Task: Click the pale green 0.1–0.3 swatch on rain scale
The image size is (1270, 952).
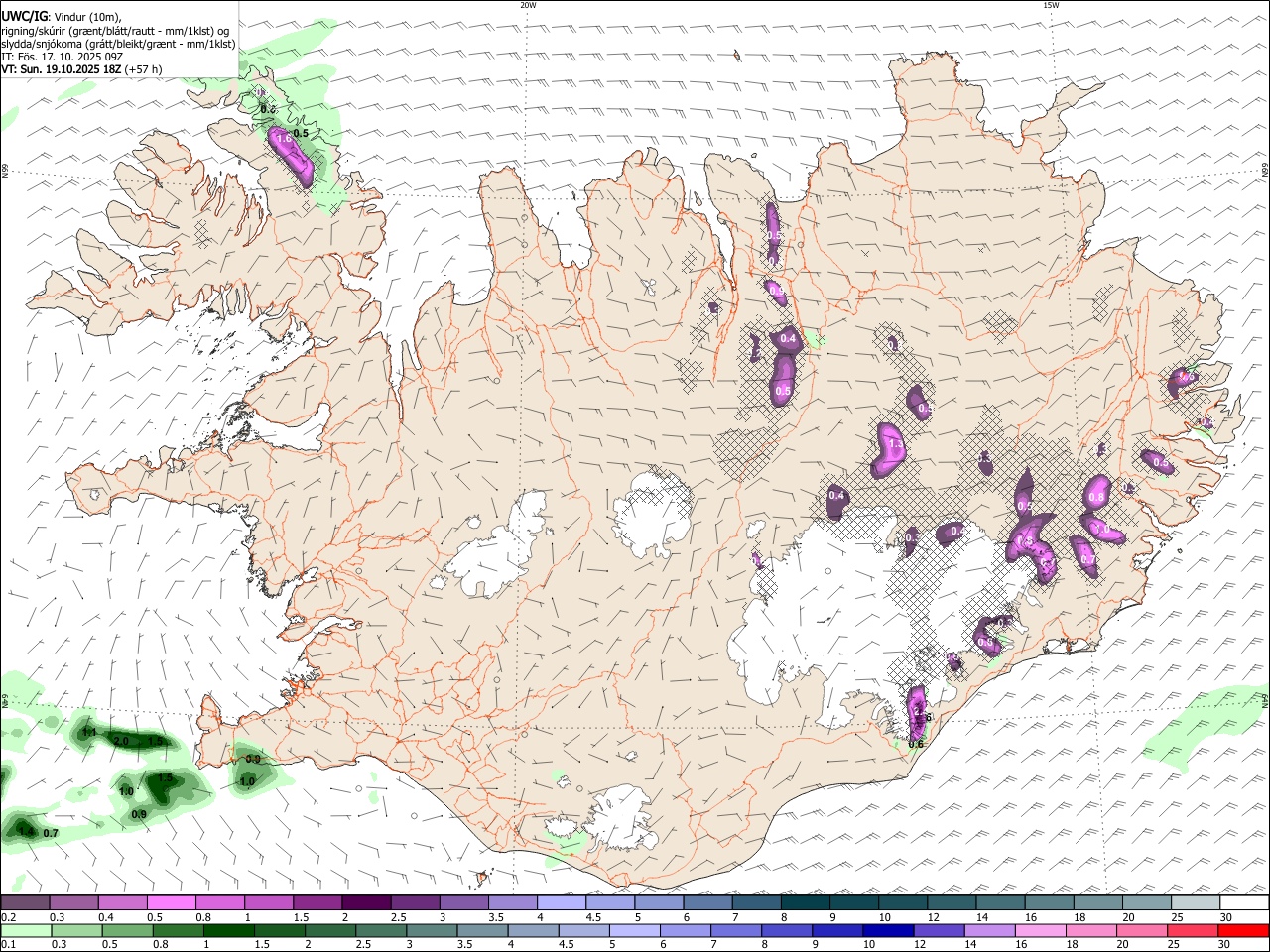Action: coord(24,931)
